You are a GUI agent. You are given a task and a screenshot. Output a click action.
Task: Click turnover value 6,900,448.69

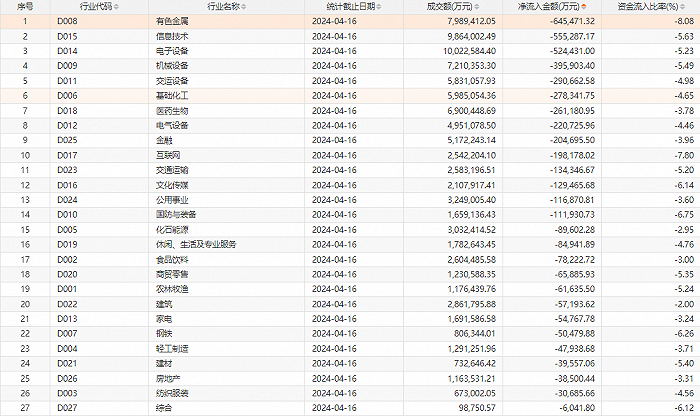[x=471, y=111]
